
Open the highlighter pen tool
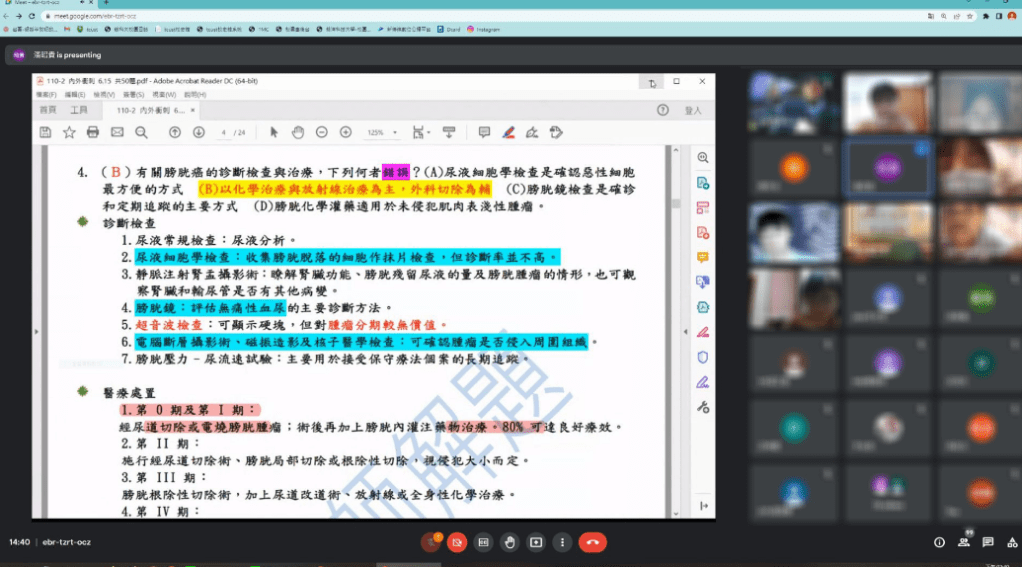[x=509, y=132]
